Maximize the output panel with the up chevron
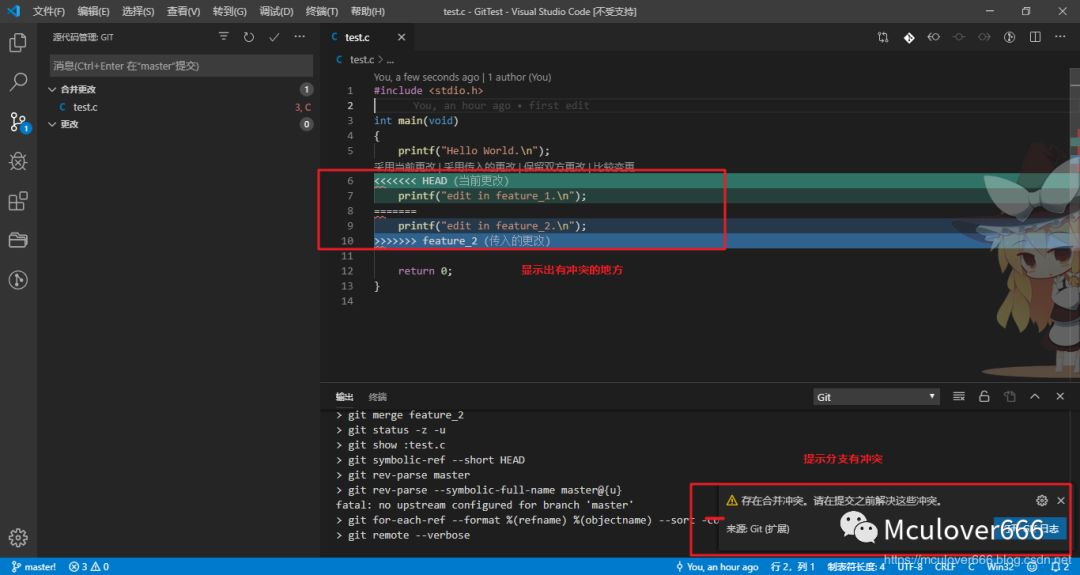1080x575 pixels. pos(1035,397)
